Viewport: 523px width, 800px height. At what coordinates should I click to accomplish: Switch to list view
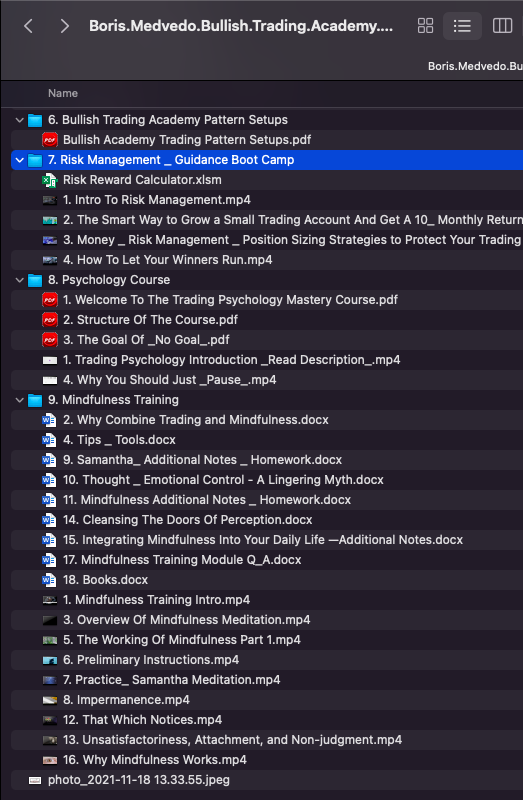click(x=462, y=26)
